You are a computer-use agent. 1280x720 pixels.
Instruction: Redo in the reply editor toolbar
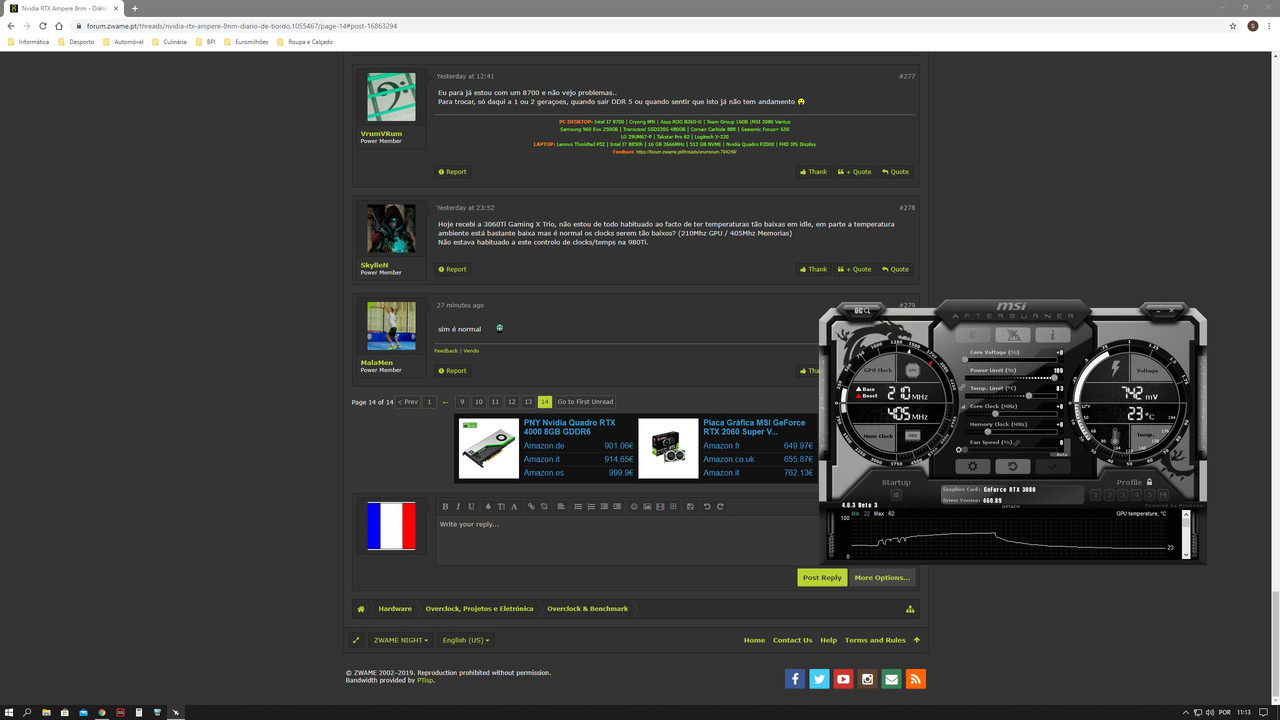pos(720,506)
